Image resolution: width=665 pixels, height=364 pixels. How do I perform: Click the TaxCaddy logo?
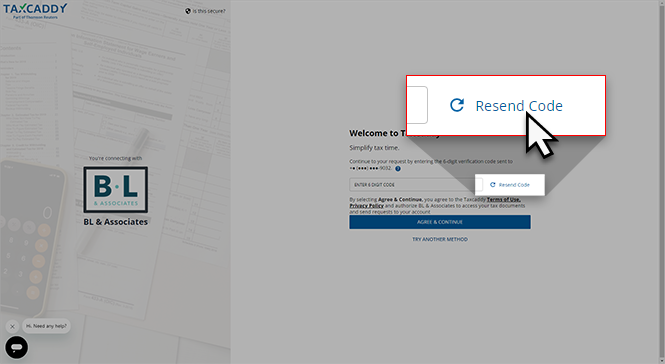(x=35, y=11)
